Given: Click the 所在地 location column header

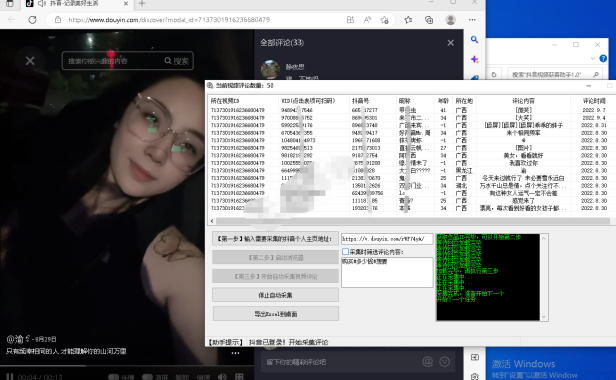Looking at the screenshot, I should (x=464, y=101).
